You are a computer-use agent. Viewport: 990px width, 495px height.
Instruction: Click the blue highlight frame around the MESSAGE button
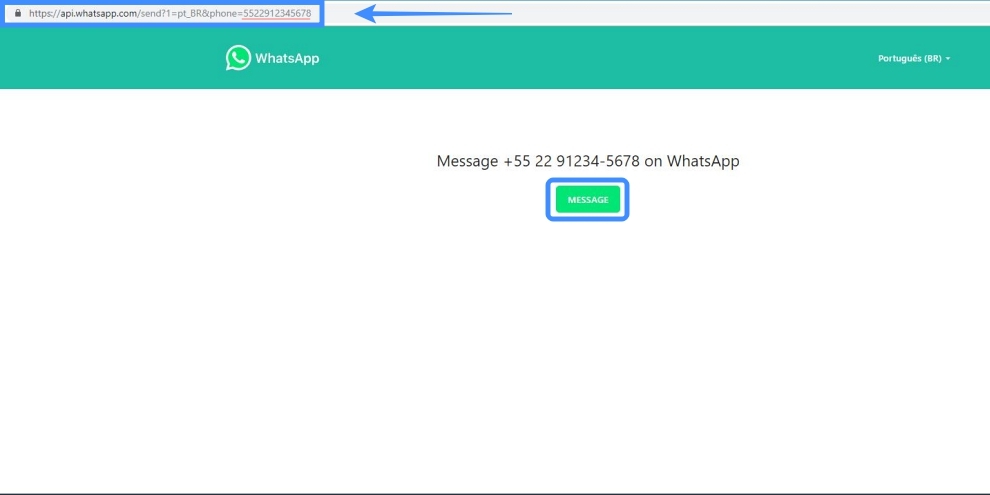pyautogui.click(x=550, y=200)
